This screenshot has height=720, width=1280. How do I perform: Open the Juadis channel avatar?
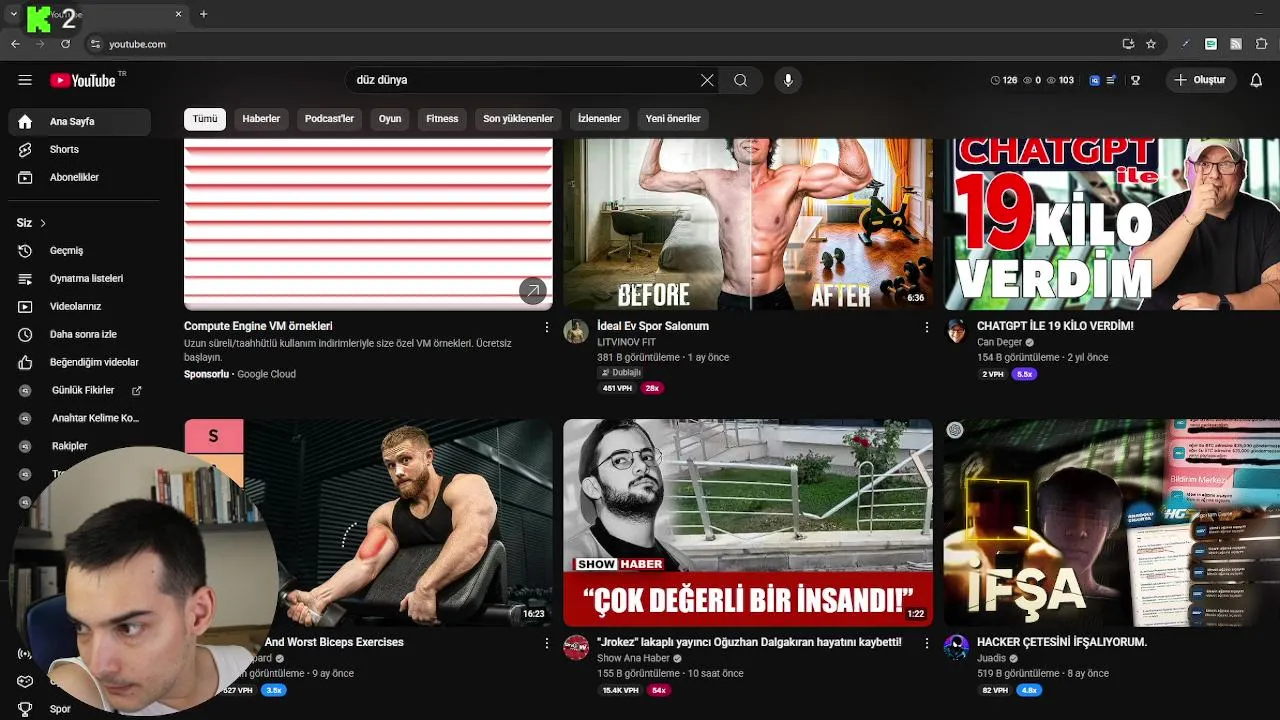pos(956,647)
